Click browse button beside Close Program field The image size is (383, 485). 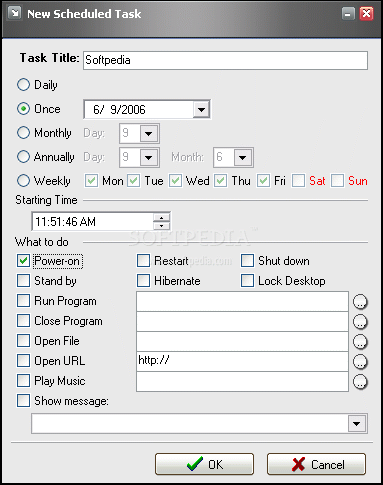pyautogui.click(x=360, y=322)
